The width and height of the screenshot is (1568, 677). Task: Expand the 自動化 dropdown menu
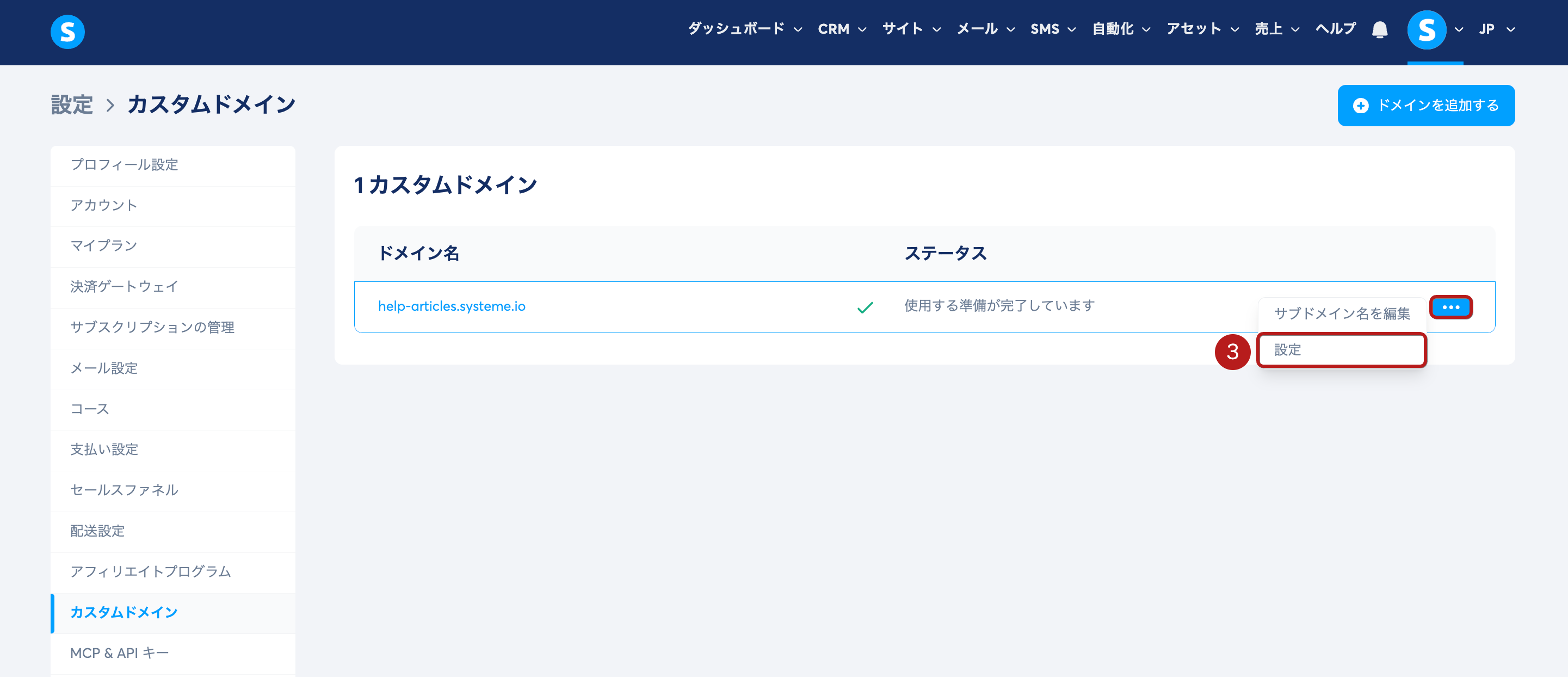(1121, 29)
